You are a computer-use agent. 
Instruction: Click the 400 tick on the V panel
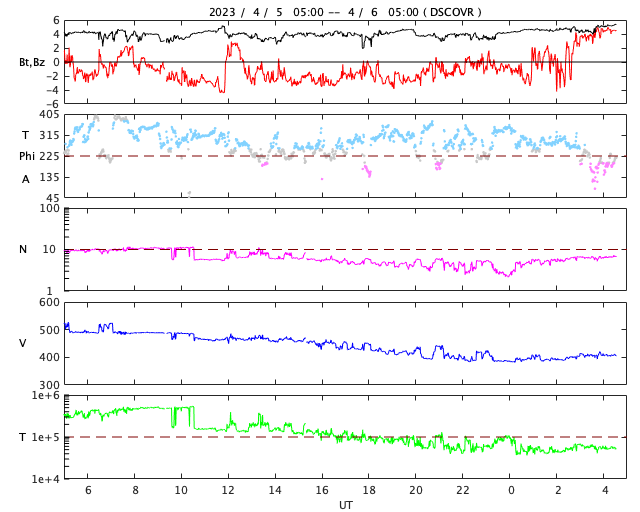point(49,357)
